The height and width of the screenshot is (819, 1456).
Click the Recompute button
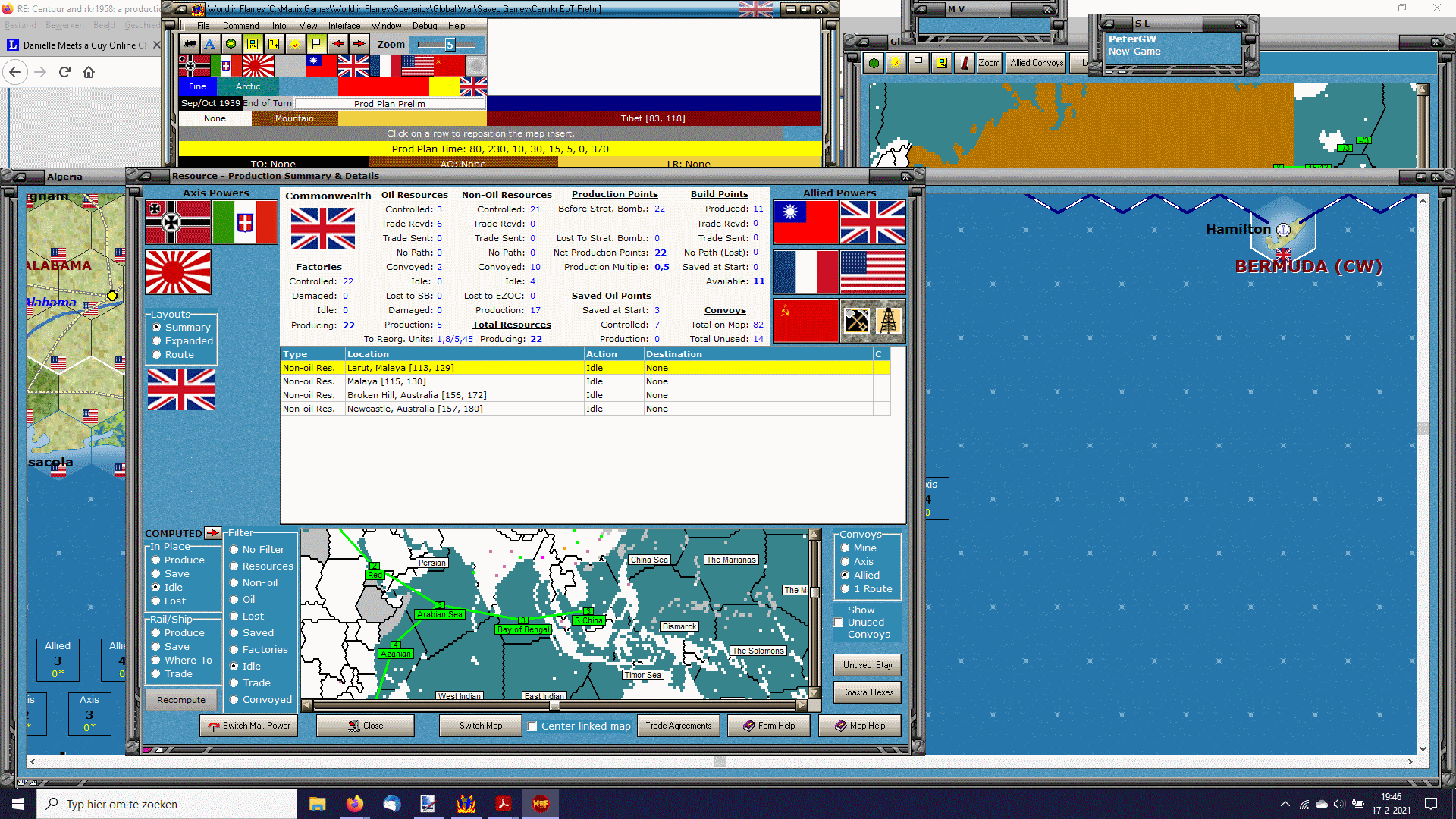coord(181,700)
